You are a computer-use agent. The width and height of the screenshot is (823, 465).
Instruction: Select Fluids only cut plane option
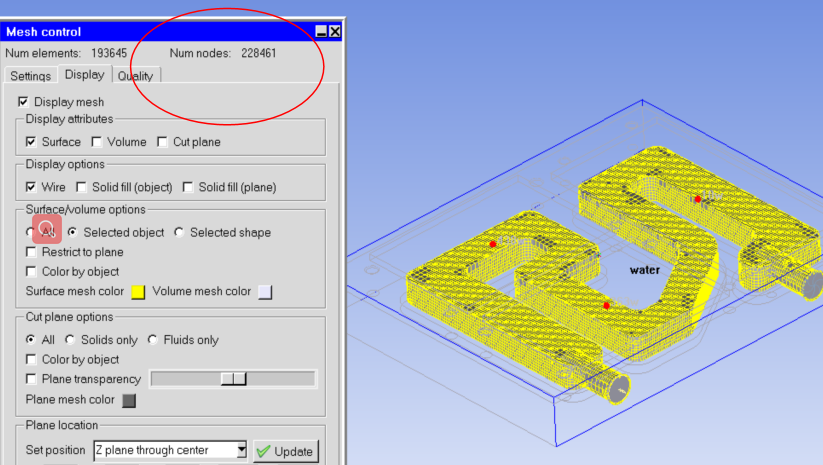click(x=152, y=340)
